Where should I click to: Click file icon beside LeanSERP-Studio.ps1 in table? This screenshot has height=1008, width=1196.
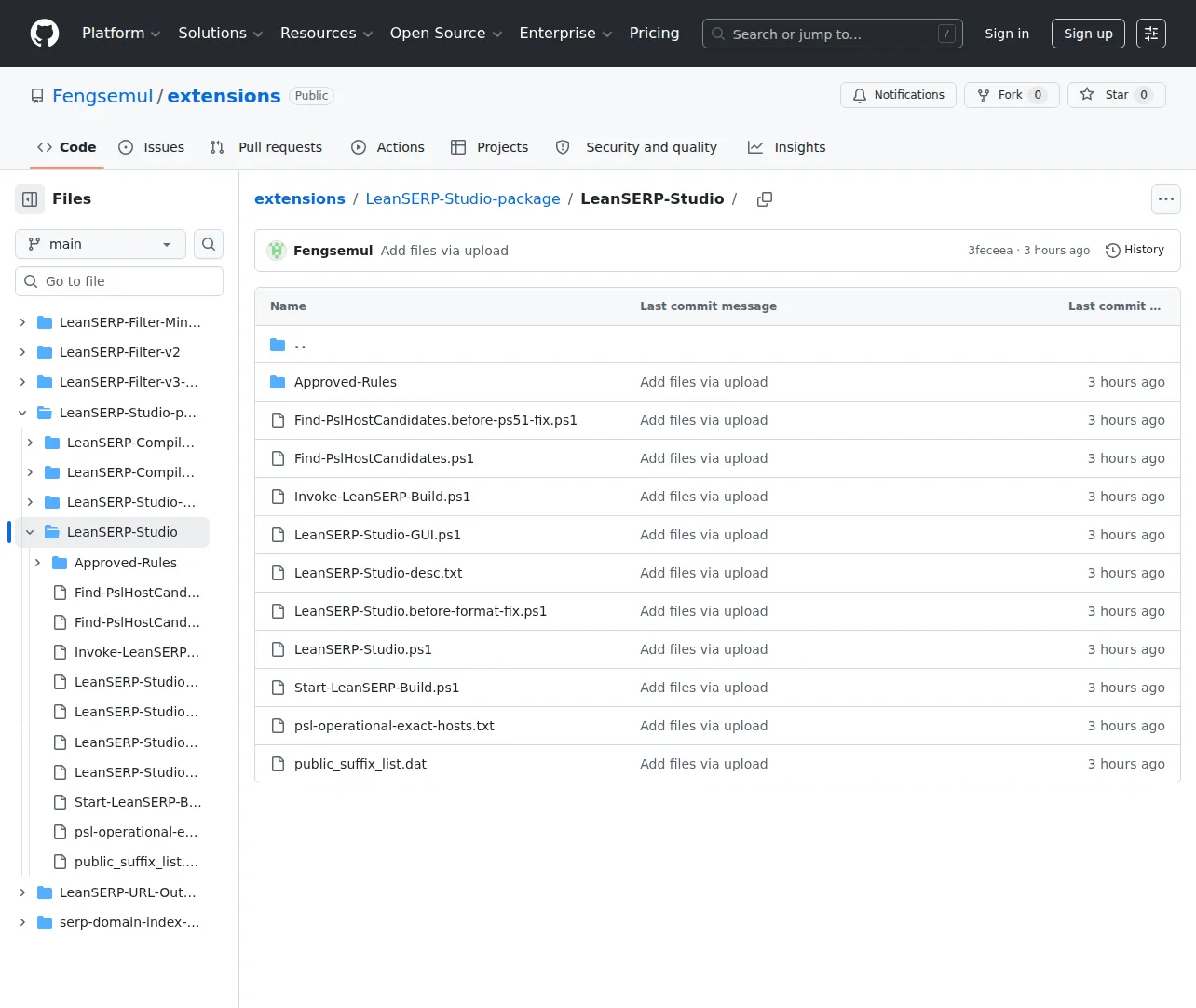(x=278, y=649)
